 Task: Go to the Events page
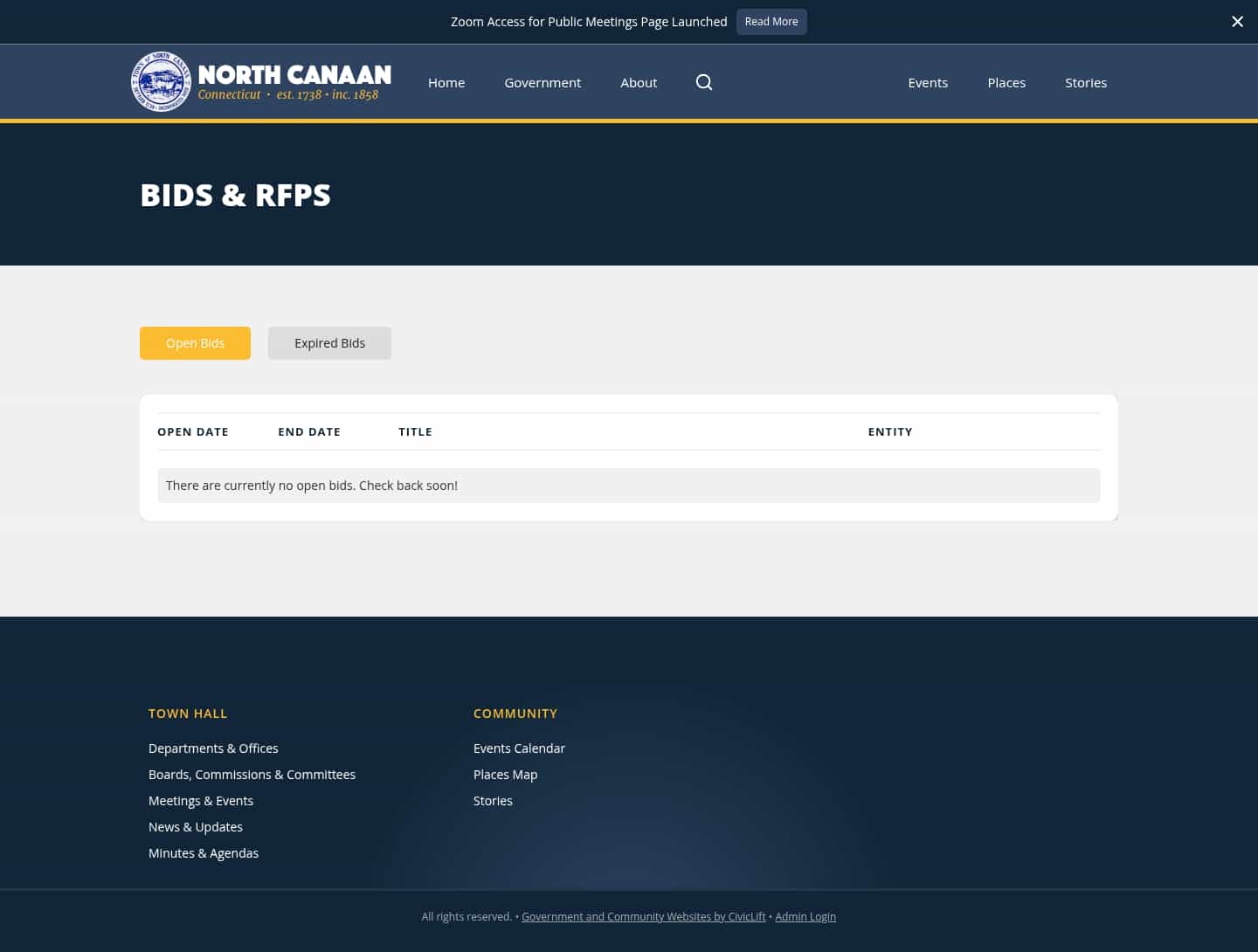pyautogui.click(x=928, y=82)
